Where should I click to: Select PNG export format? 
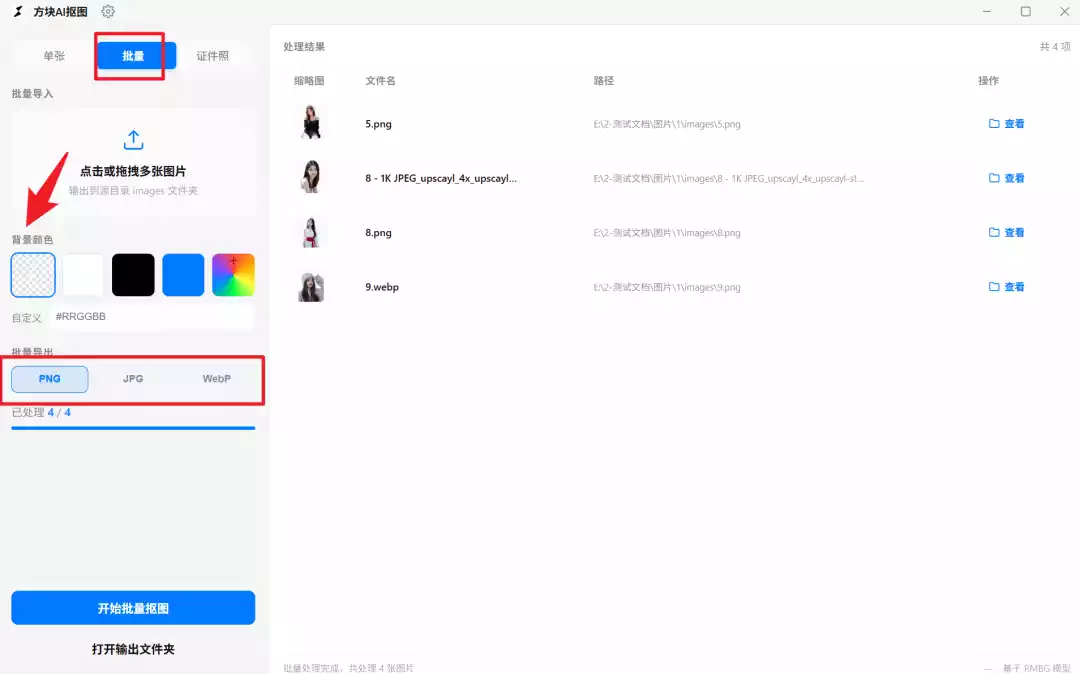click(50, 379)
